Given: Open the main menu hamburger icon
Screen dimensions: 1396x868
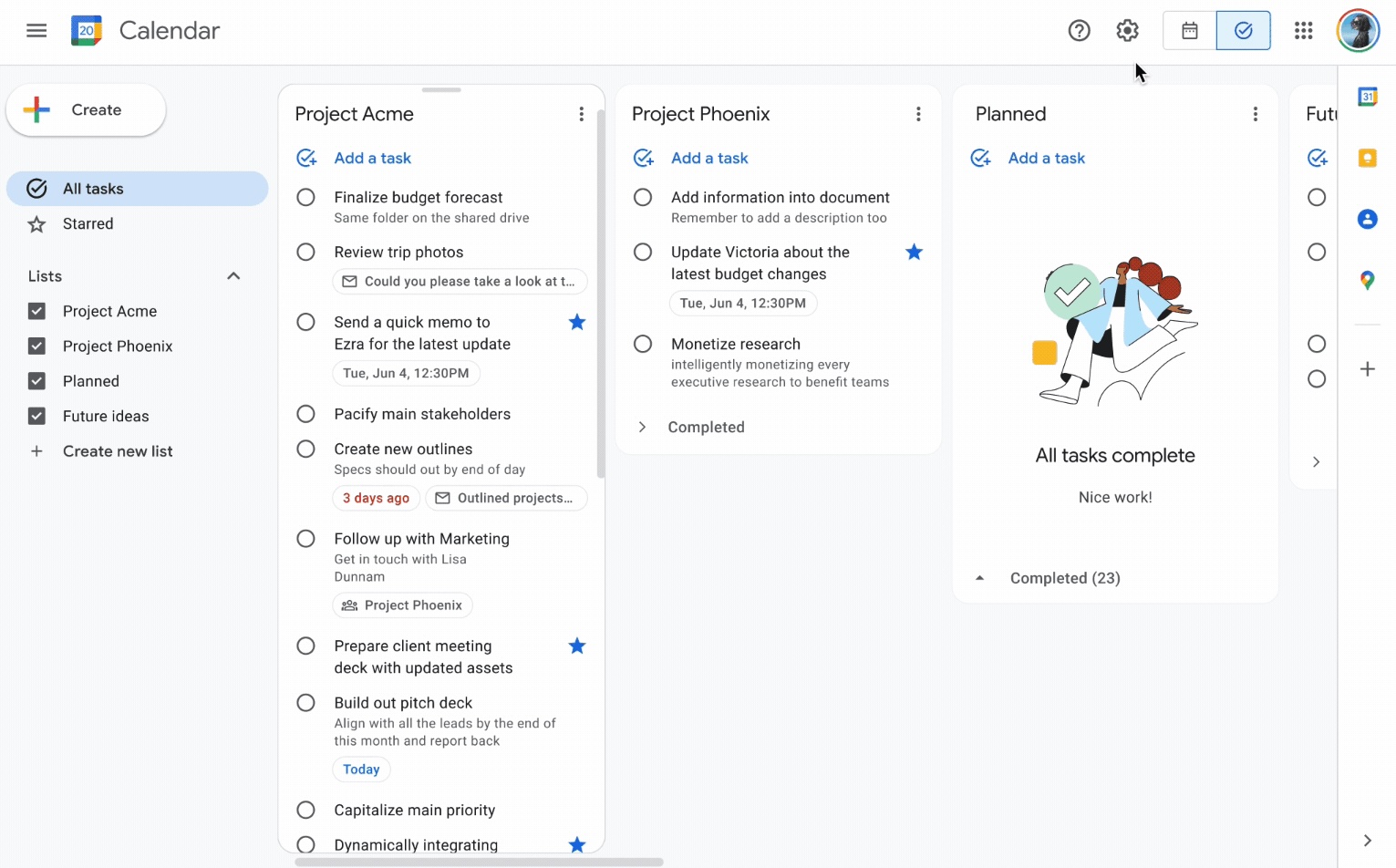Looking at the screenshot, I should 36,31.
